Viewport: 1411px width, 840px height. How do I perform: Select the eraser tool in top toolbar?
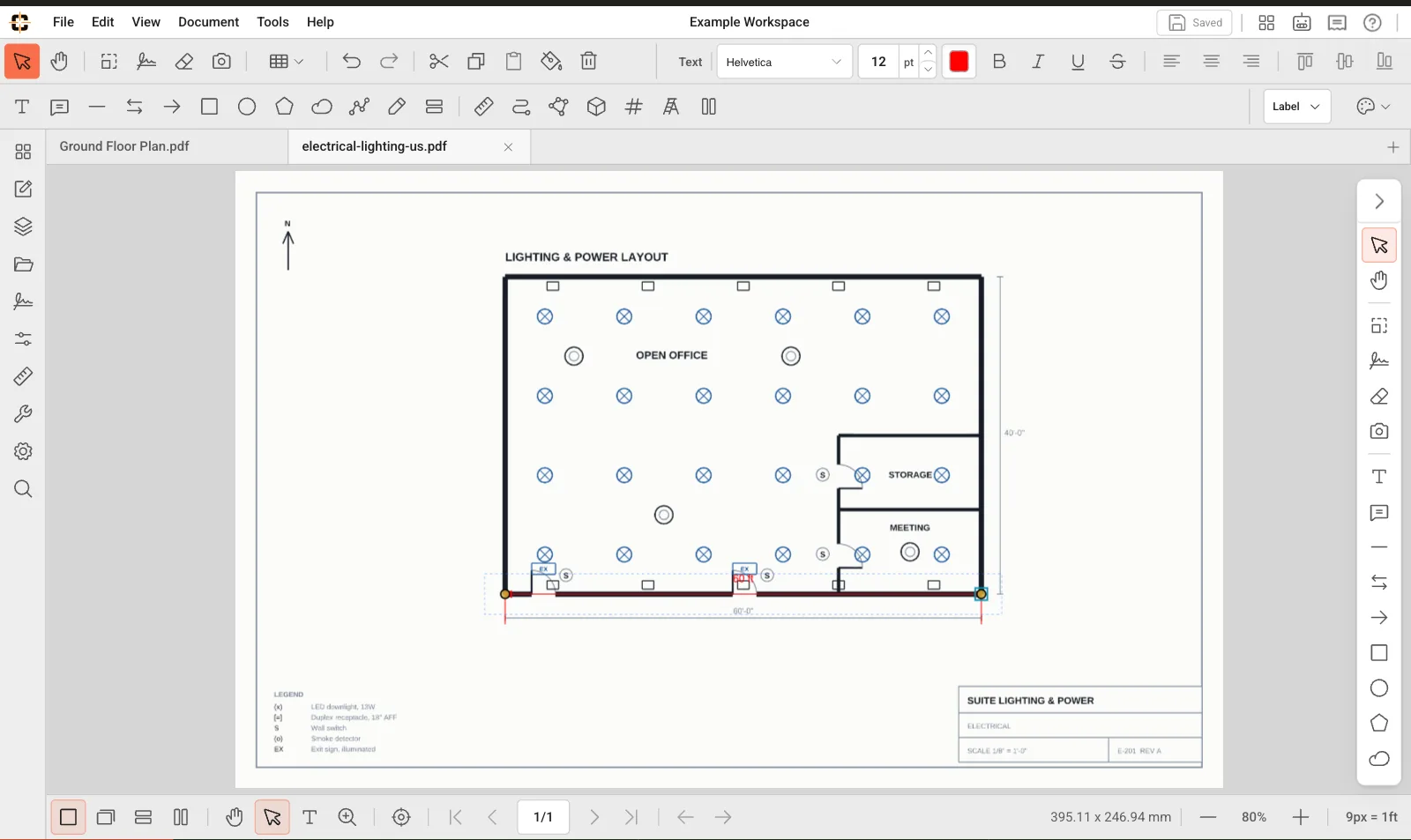[x=184, y=62]
